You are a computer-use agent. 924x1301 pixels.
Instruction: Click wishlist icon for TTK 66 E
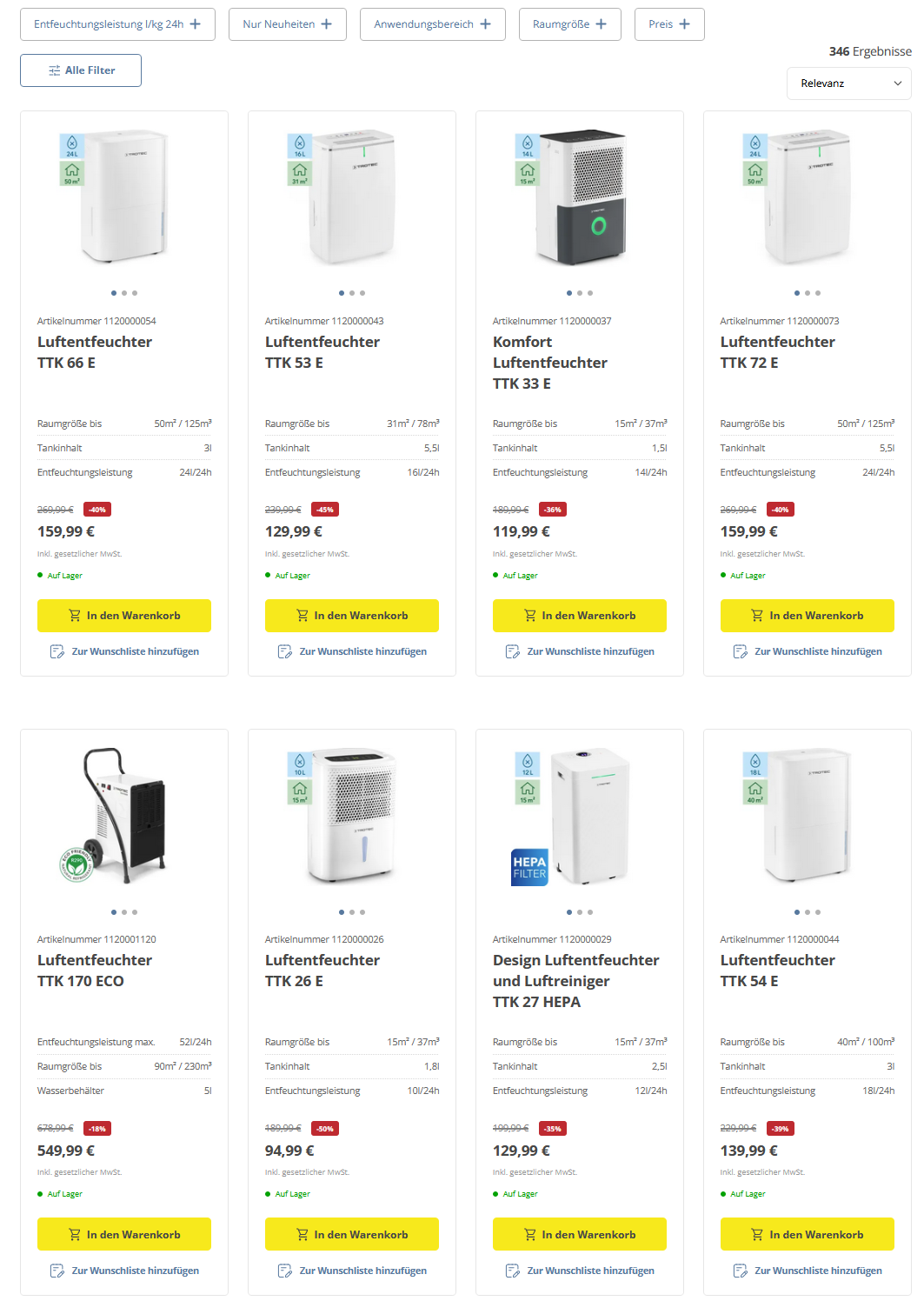click(x=57, y=651)
